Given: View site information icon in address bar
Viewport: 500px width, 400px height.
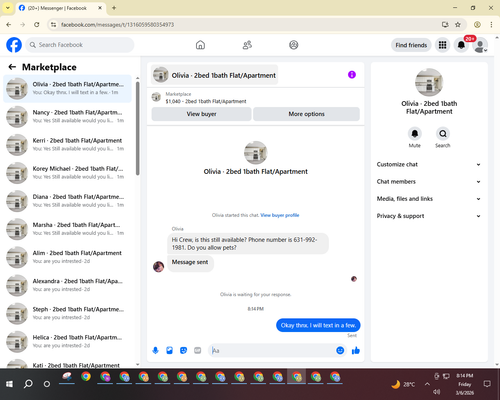Looking at the screenshot, I should [x=53, y=24].
